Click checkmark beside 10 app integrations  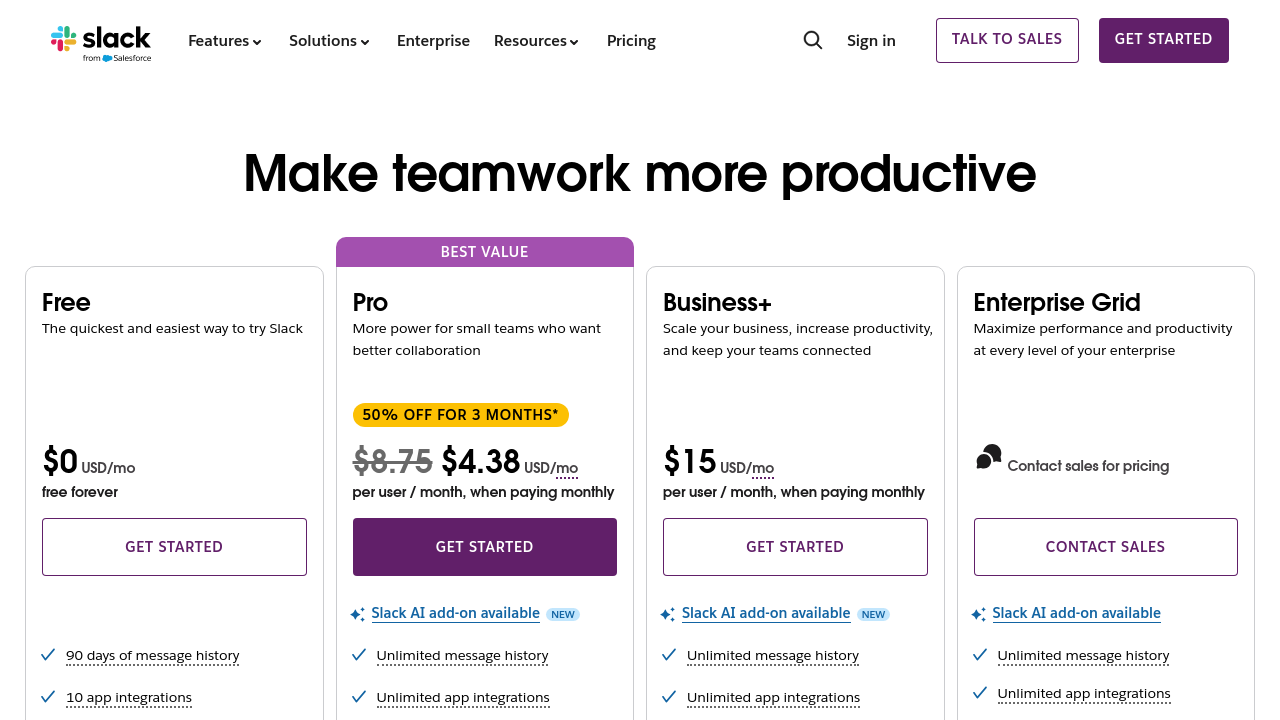pyautogui.click(x=48, y=697)
